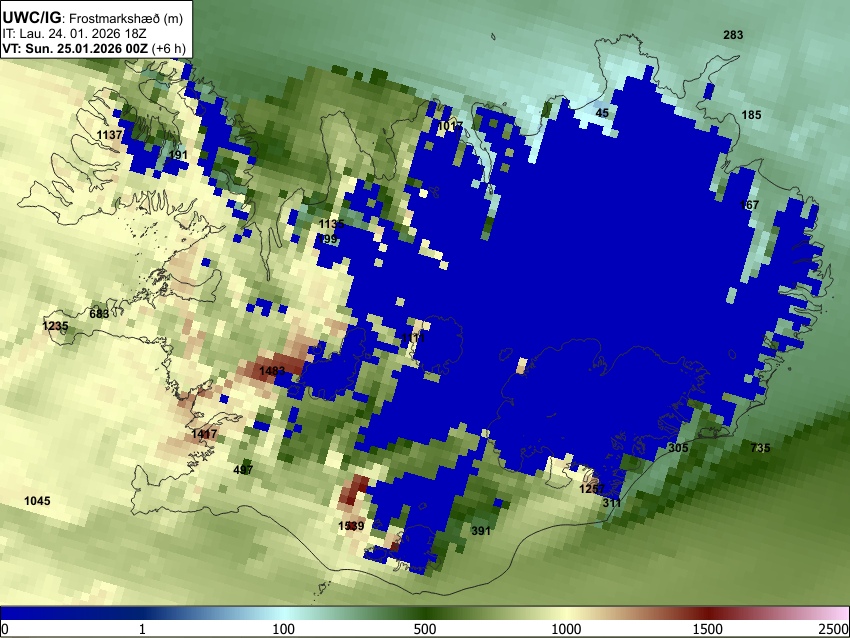Click the map value 1483

coord(272,371)
